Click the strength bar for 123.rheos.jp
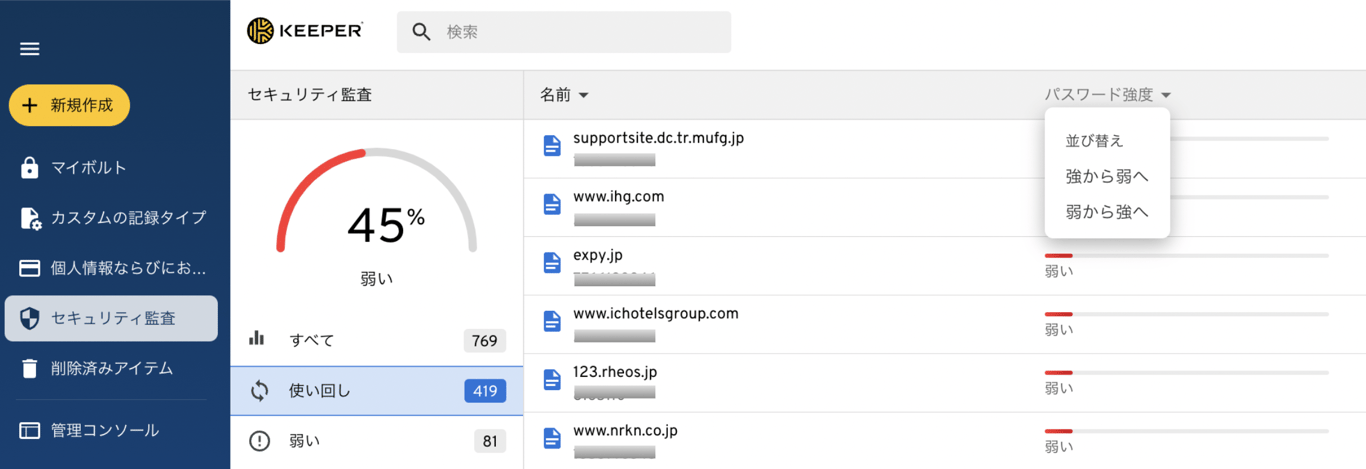 coord(1187,373)
